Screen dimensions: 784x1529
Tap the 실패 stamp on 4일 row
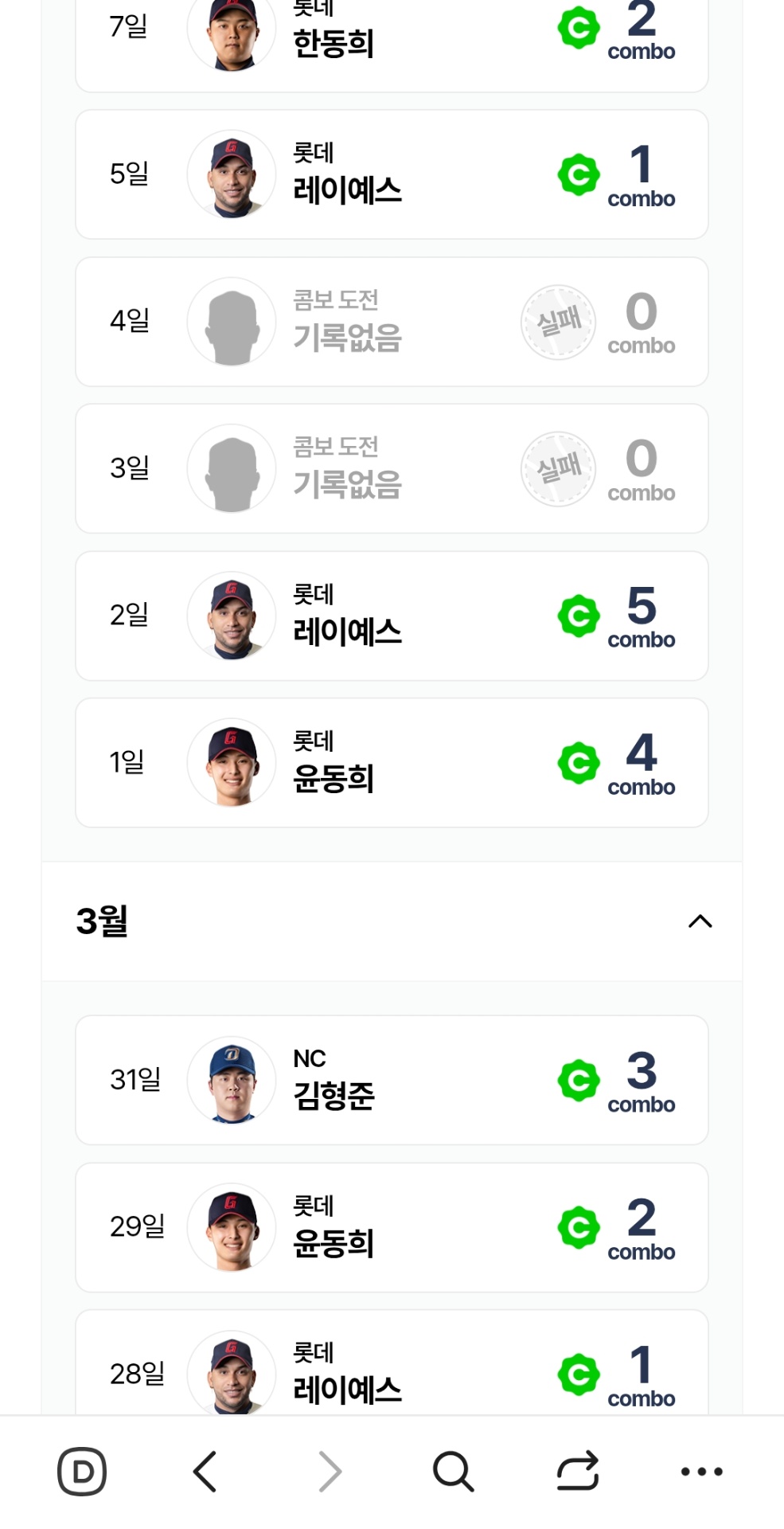559,322
